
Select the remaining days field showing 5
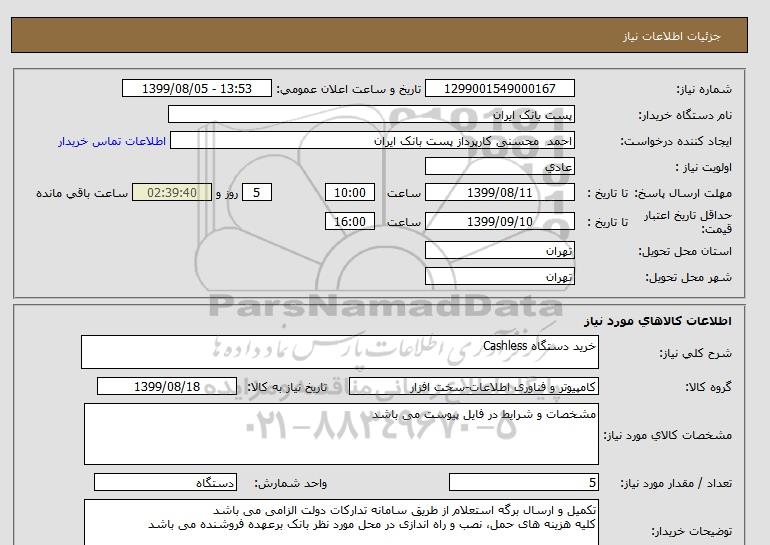tap(257, 192)
